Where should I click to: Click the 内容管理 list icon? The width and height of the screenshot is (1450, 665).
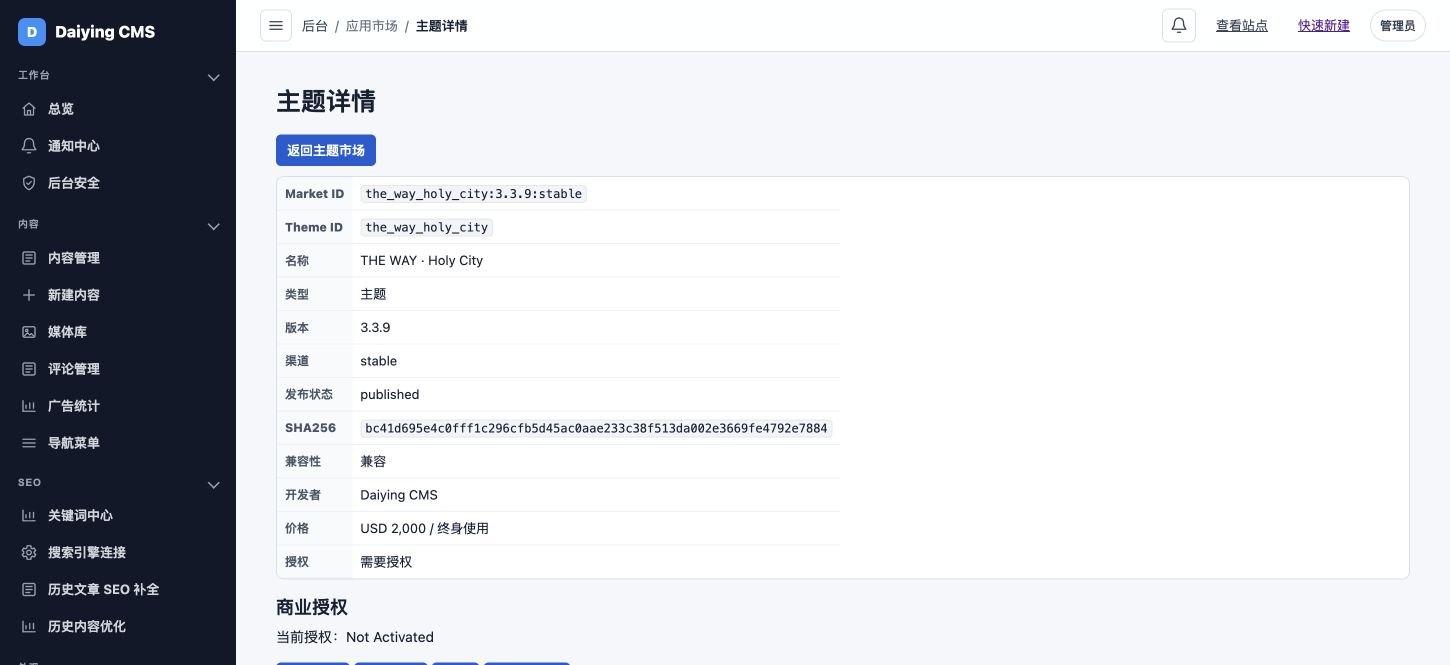click(x=29, y=258)
